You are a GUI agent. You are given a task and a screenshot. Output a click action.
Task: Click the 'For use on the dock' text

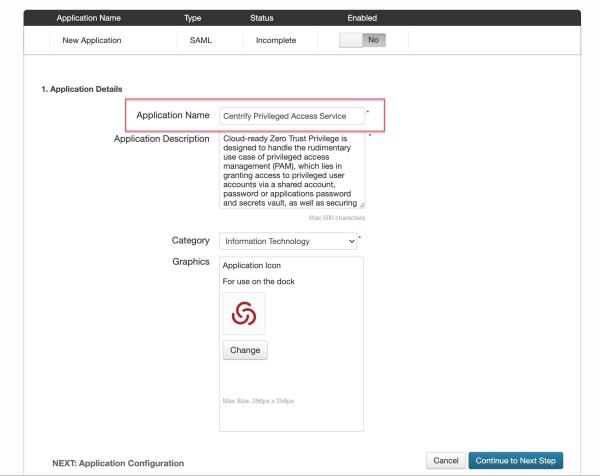[259, 281]
